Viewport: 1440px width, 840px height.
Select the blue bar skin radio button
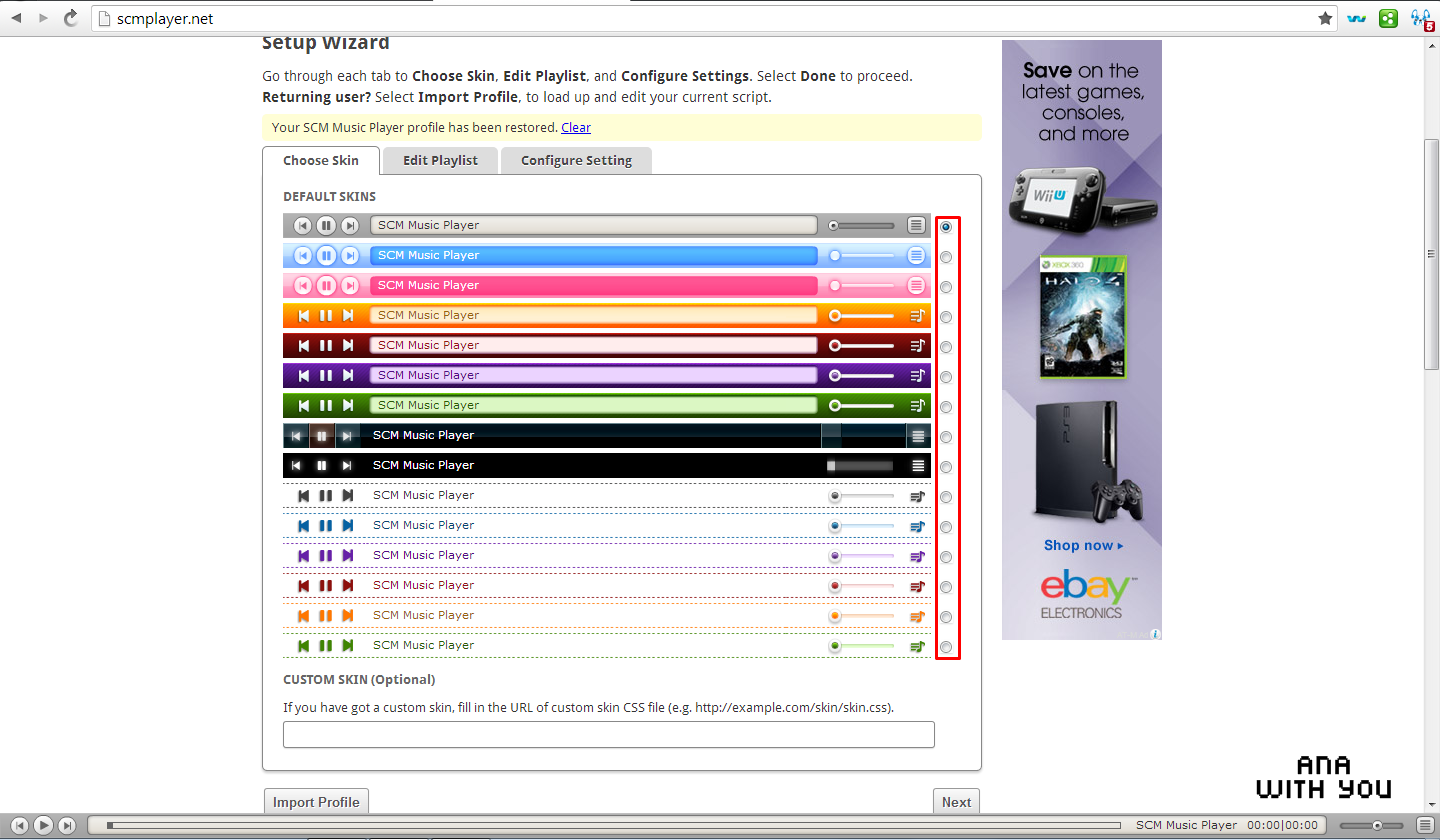coord(946,257)
